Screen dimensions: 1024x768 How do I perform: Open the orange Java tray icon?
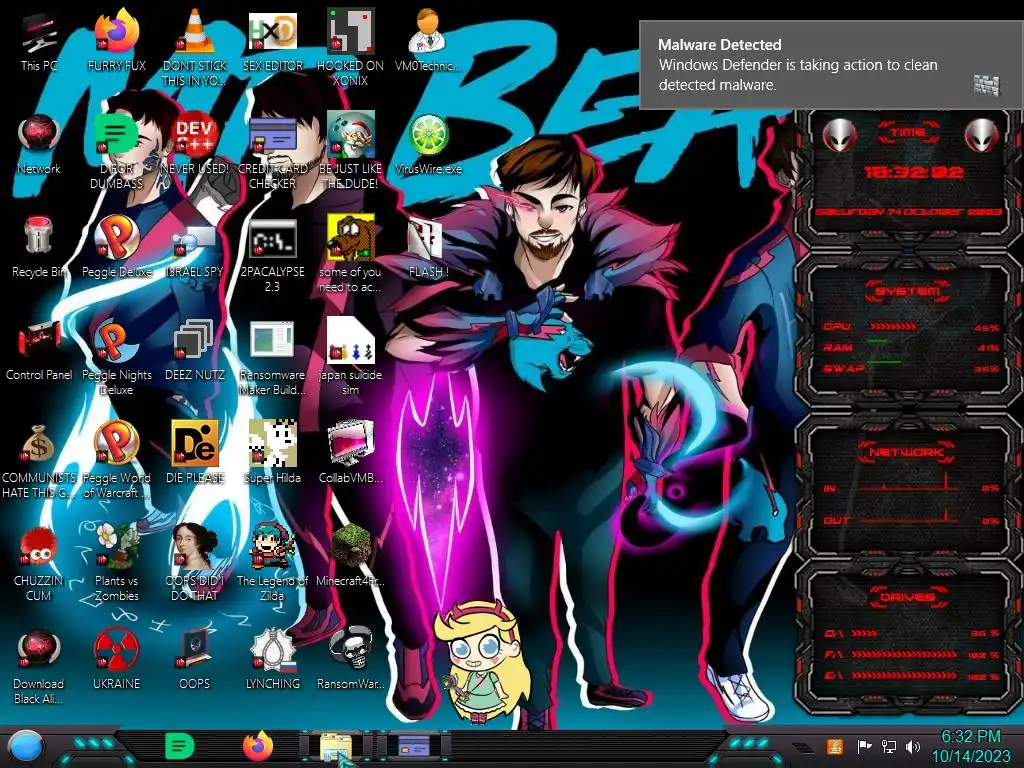pos(834,746)
